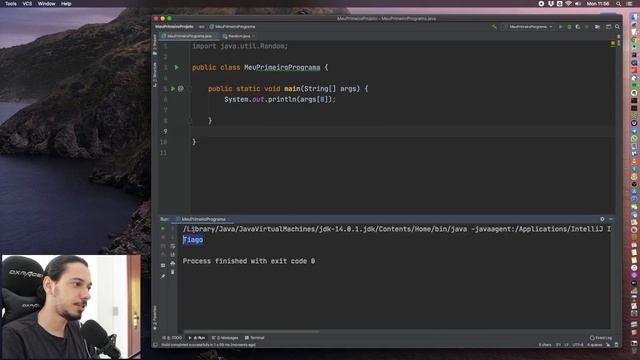Open the TODO tool window button
This screenshot has width=640, height=360.
pos(172,338)
